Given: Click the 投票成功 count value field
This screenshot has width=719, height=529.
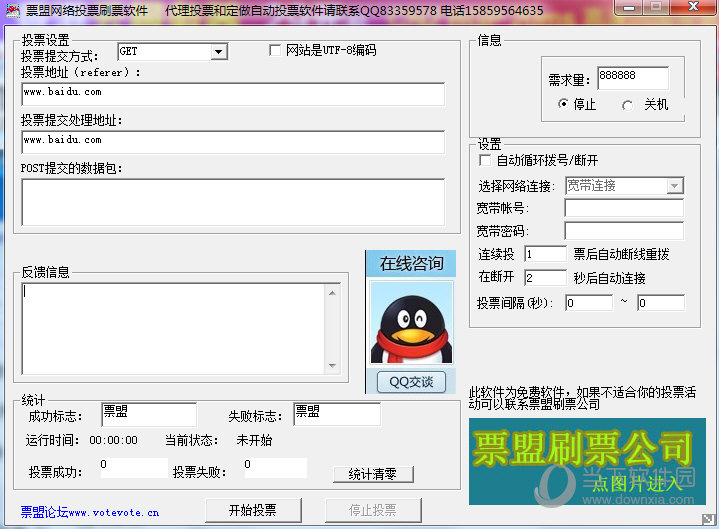Looking at the screenshot, I should [x=134, y=468].
